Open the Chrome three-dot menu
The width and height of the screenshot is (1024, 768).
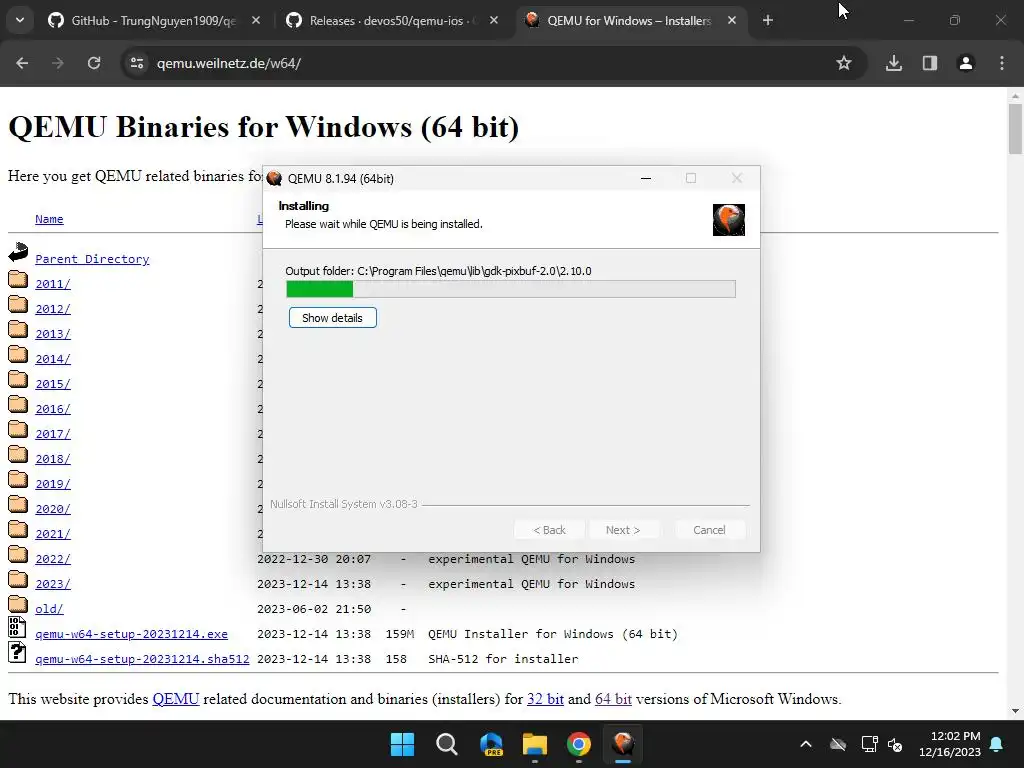(x=1002, y=63)
